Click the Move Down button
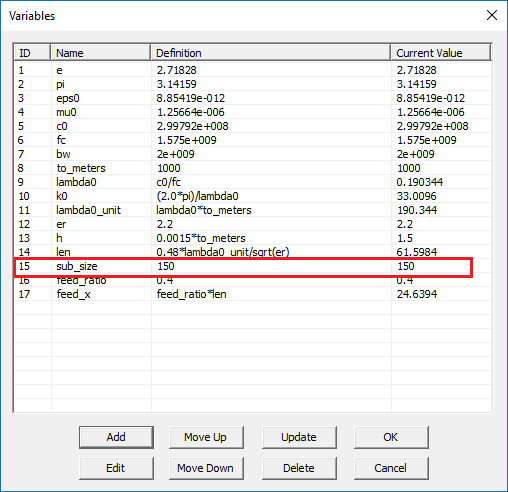The height and width of the screenshot is (492, 508). click(206, 468)
